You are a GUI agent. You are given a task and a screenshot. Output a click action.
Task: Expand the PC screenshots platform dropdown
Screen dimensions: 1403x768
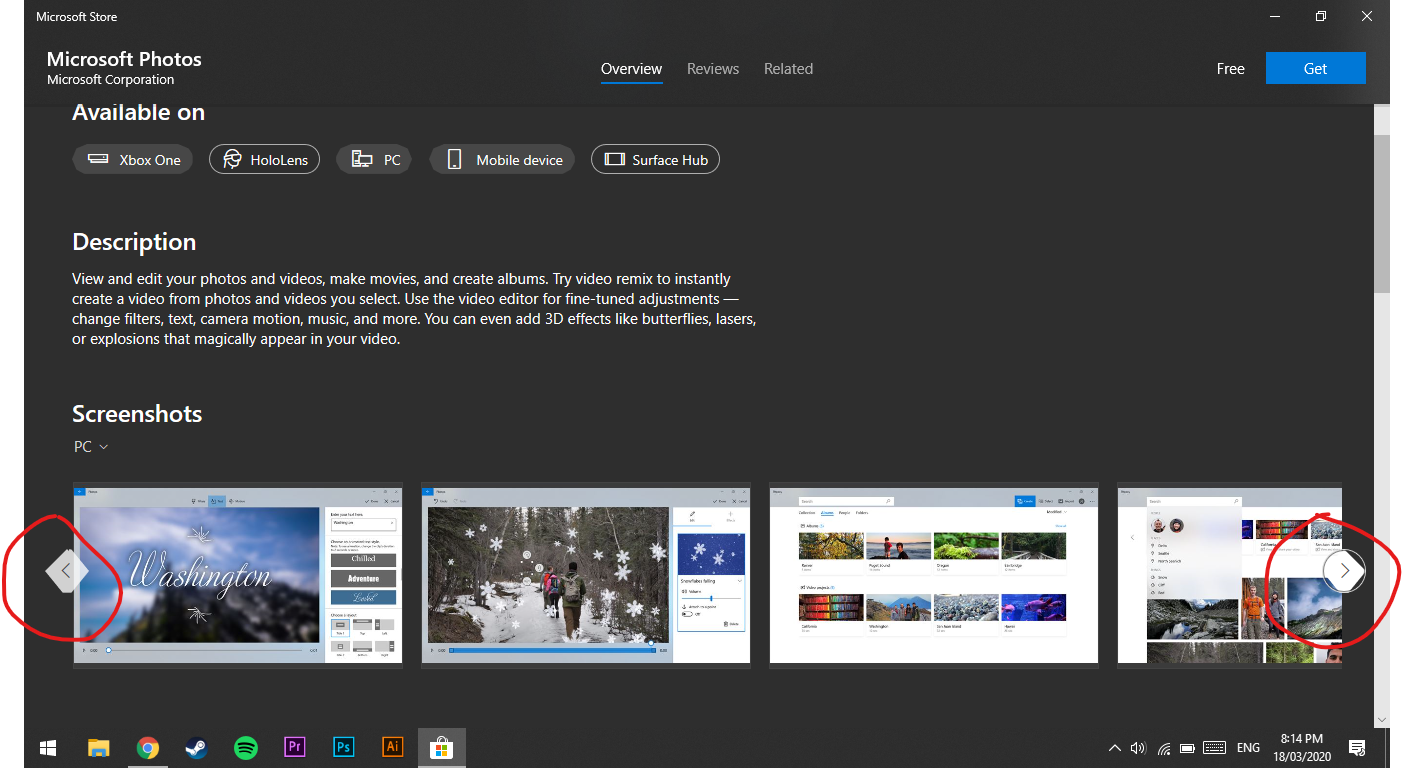pos(91,447)
